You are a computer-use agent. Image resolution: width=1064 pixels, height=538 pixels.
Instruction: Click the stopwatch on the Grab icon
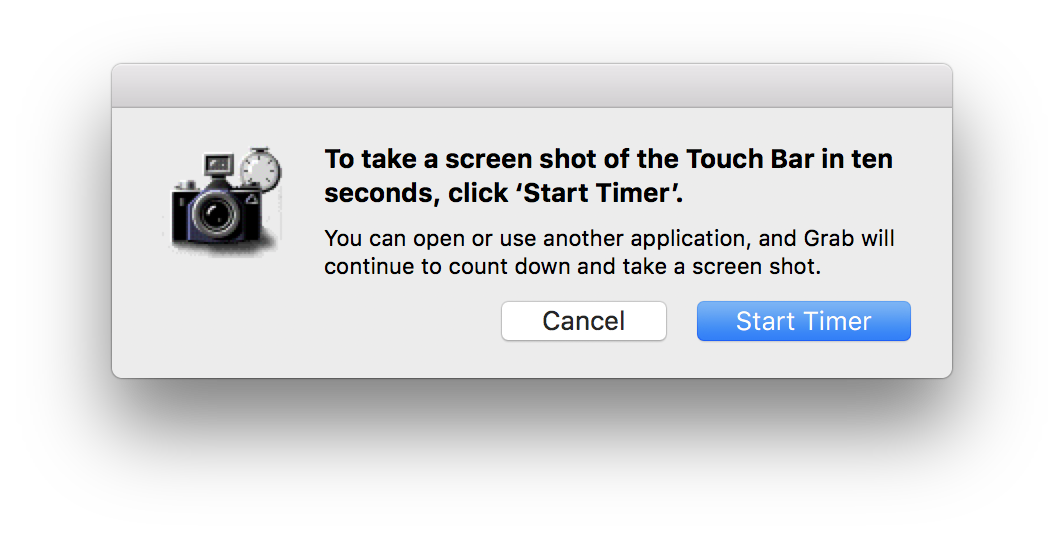(x=261, y=168)
